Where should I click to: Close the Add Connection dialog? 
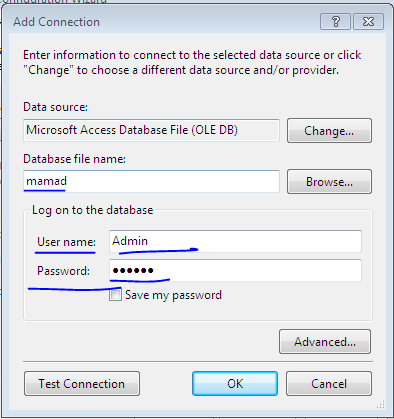tap(368, 22)
